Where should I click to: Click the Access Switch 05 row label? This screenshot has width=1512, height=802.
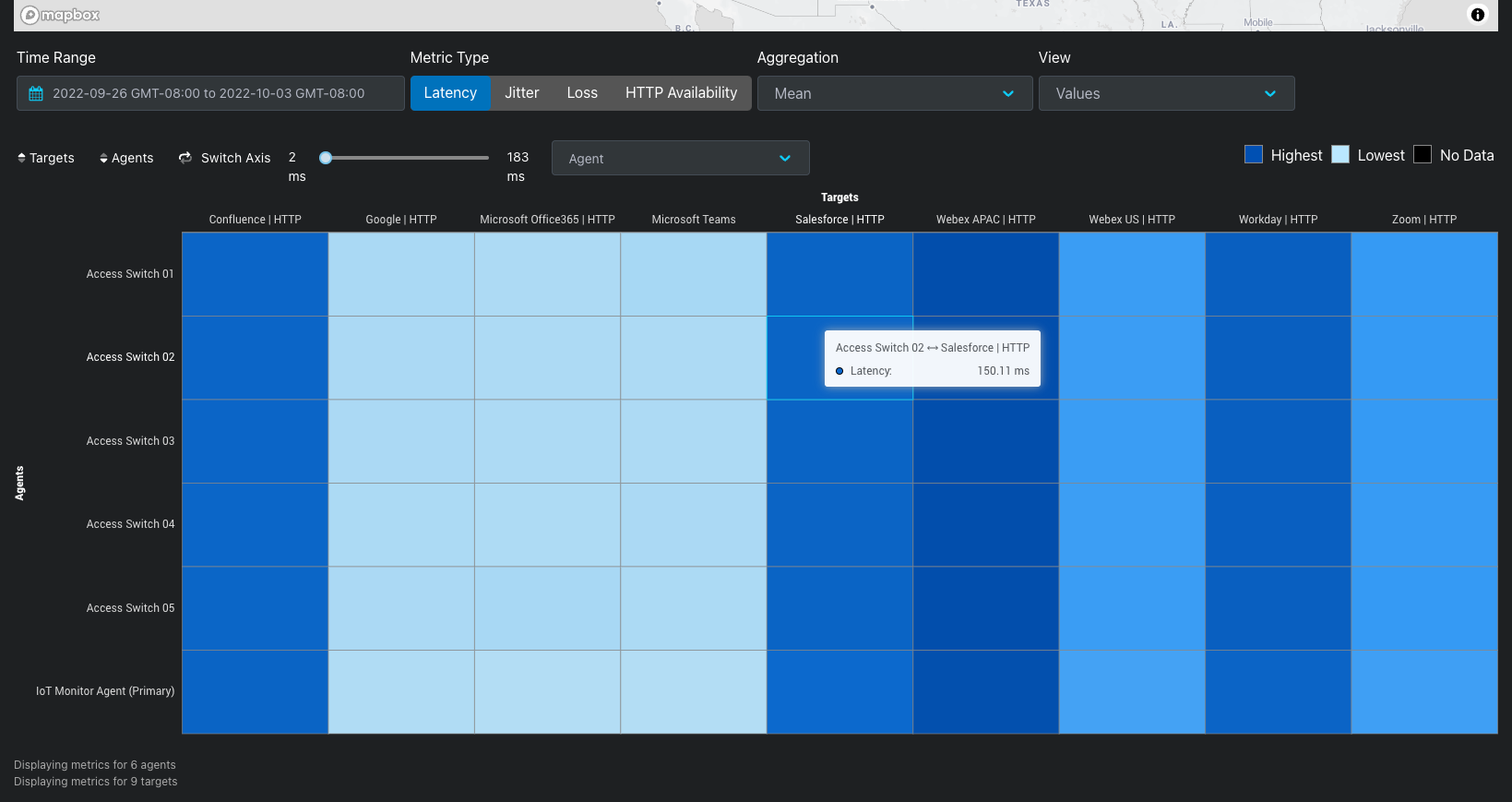click(130, 608)
